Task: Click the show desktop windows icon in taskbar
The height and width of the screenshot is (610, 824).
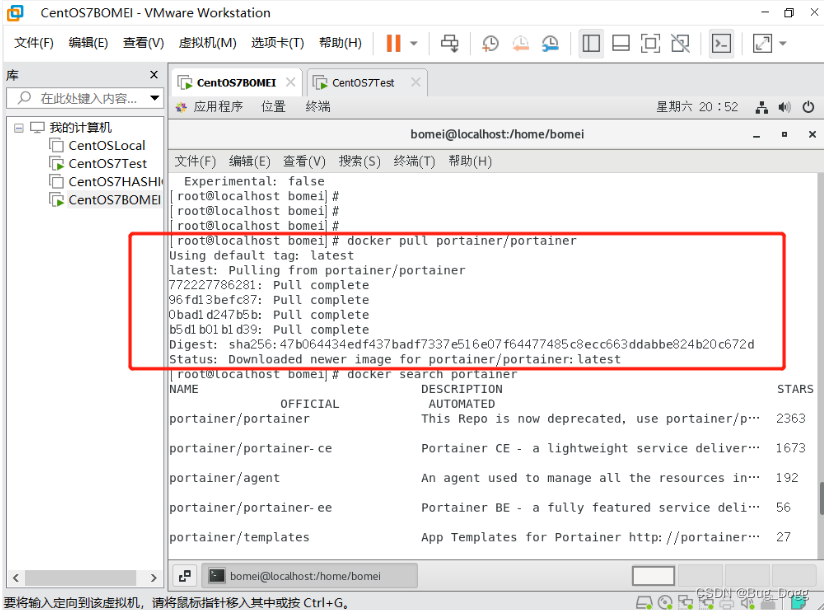Action: point(184,576)
